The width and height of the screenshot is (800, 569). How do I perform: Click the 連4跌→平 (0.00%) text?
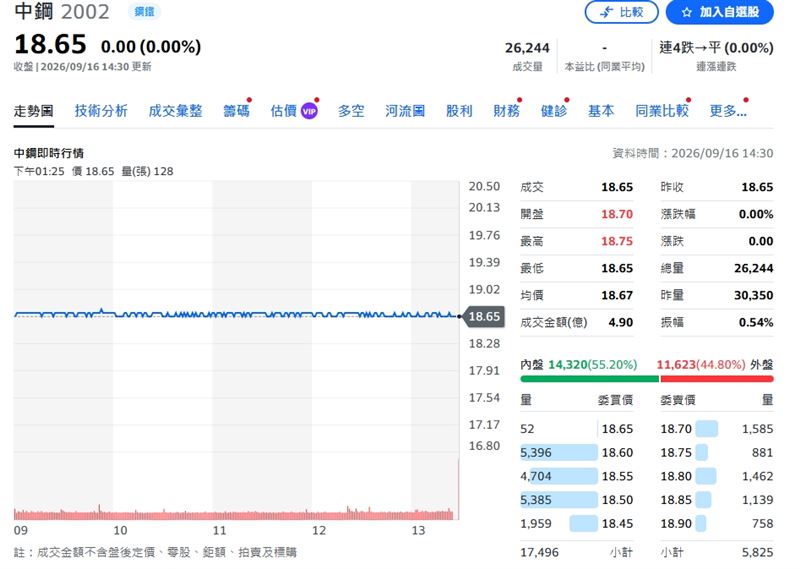pyautogui.click(x=716, y=48)
